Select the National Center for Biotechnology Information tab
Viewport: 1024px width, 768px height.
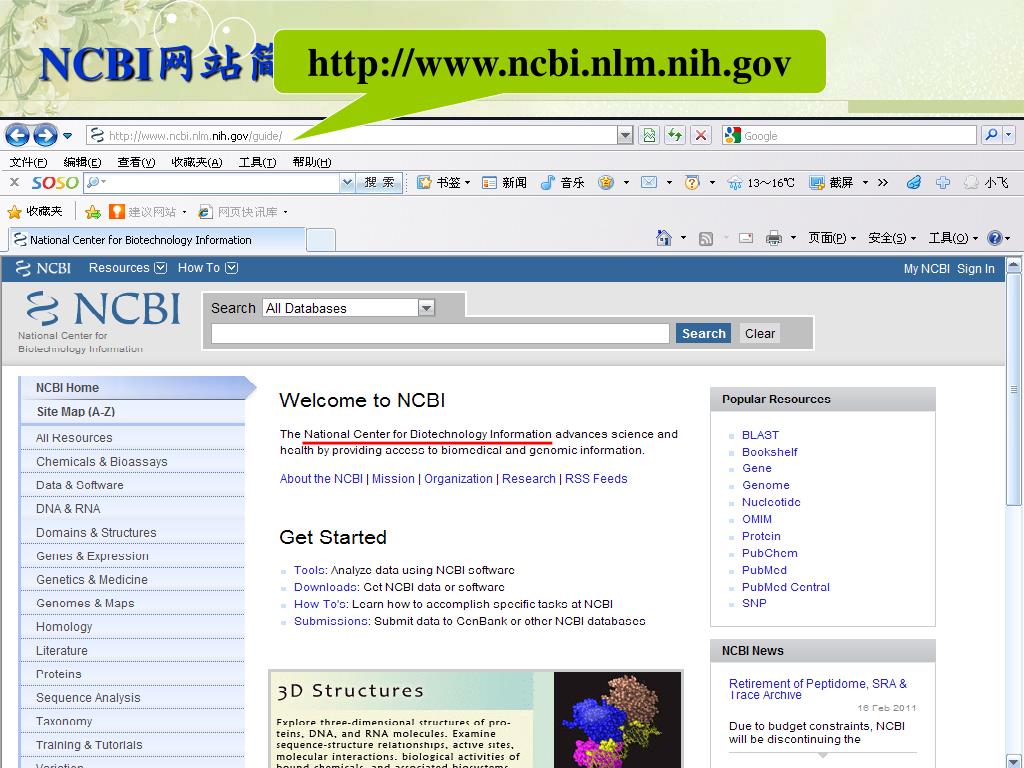(x=157, y=240)
